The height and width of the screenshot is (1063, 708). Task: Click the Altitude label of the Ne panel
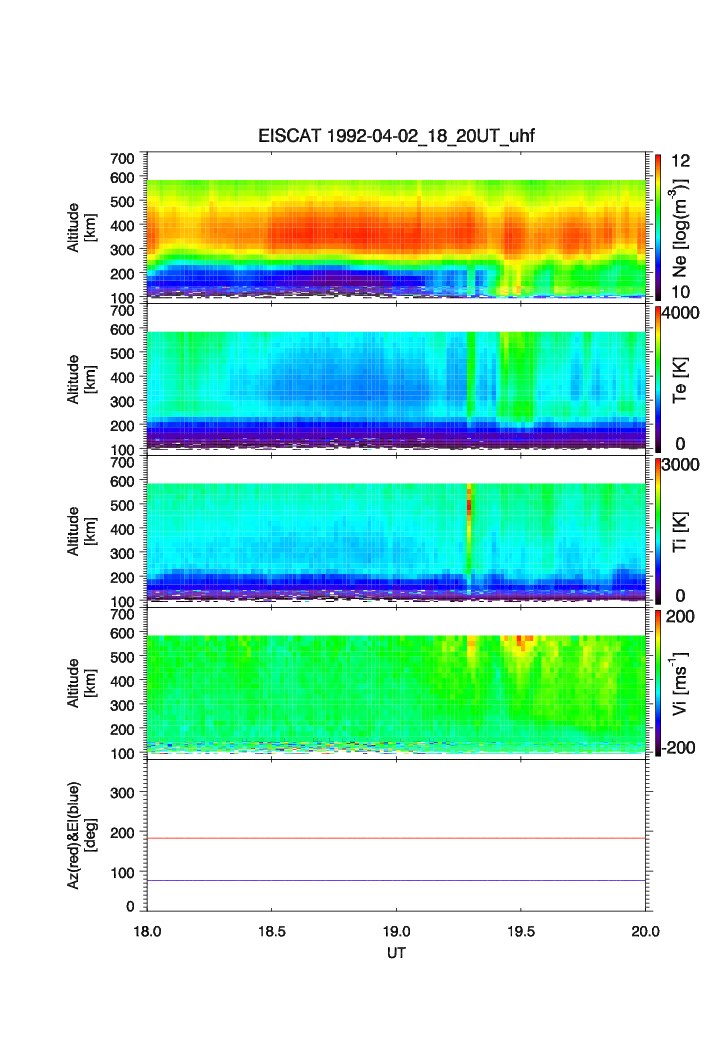[x=81, y=228]
